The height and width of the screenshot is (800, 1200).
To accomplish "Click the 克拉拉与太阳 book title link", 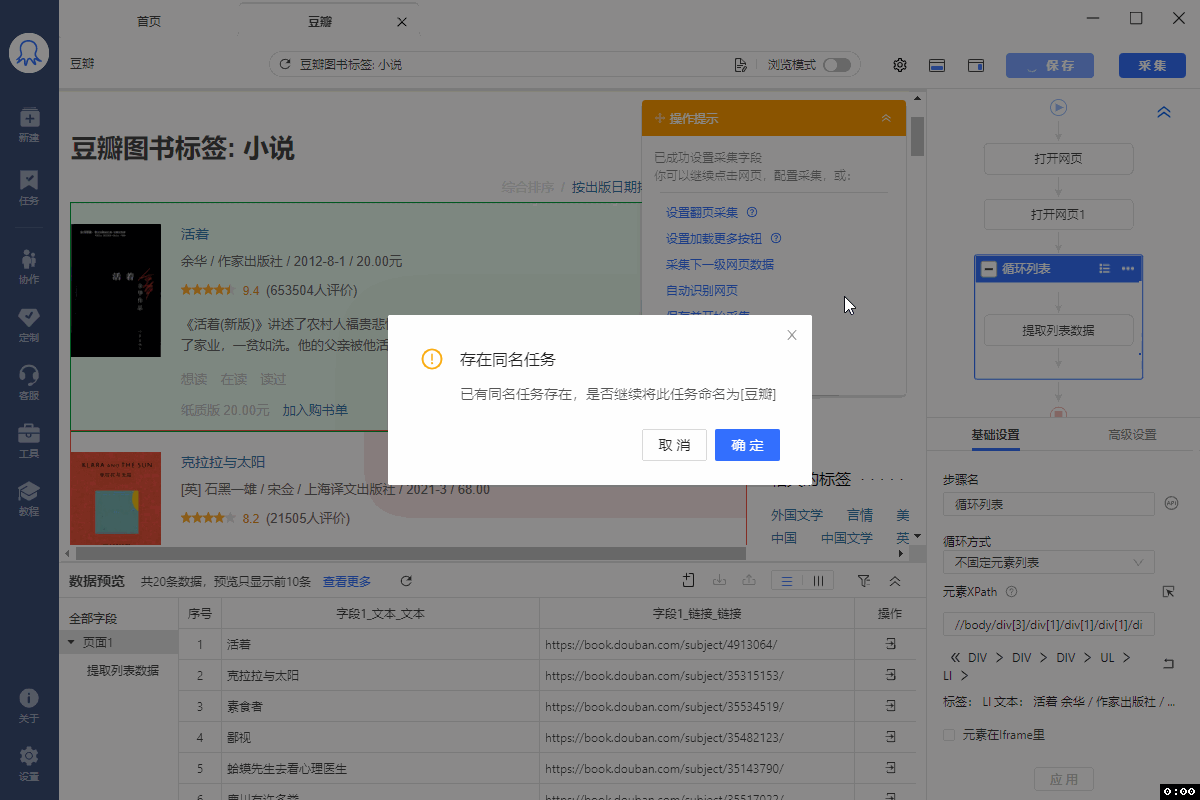I will [223, 462].
